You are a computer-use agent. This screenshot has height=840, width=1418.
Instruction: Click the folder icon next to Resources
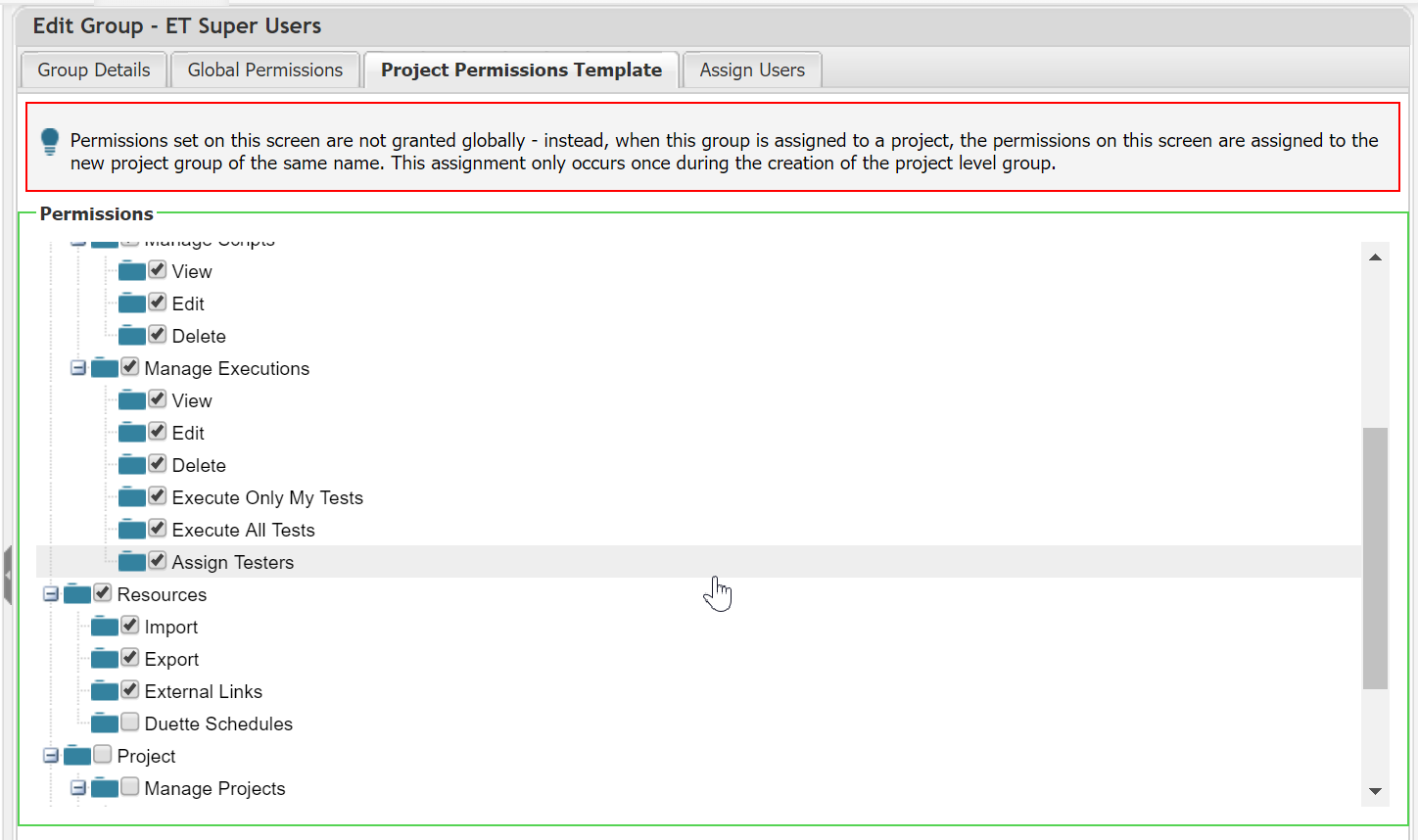(76, 594)
